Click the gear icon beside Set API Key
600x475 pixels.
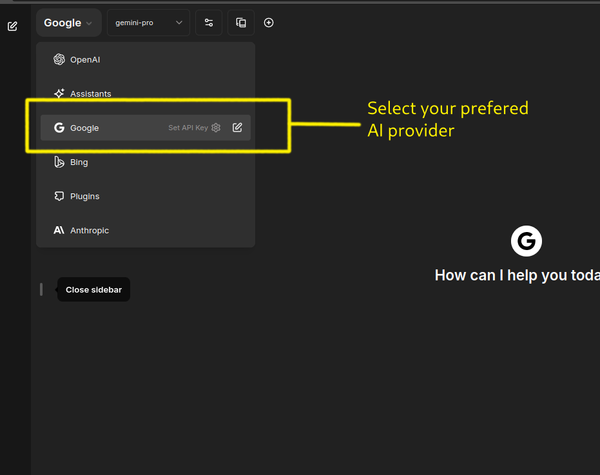tap(216, 128)
